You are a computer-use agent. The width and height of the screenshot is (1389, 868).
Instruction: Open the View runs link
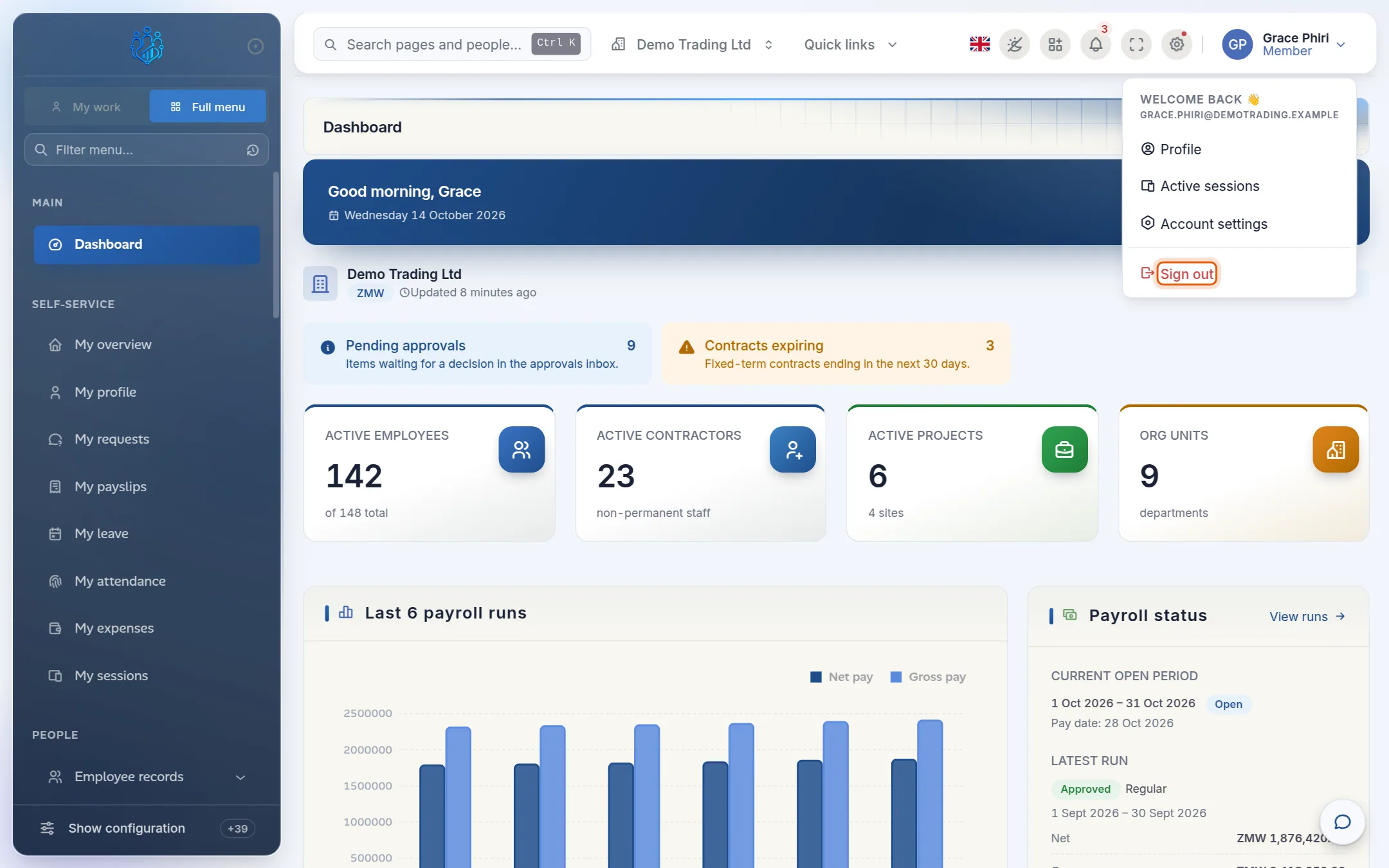pos(1307,617)
